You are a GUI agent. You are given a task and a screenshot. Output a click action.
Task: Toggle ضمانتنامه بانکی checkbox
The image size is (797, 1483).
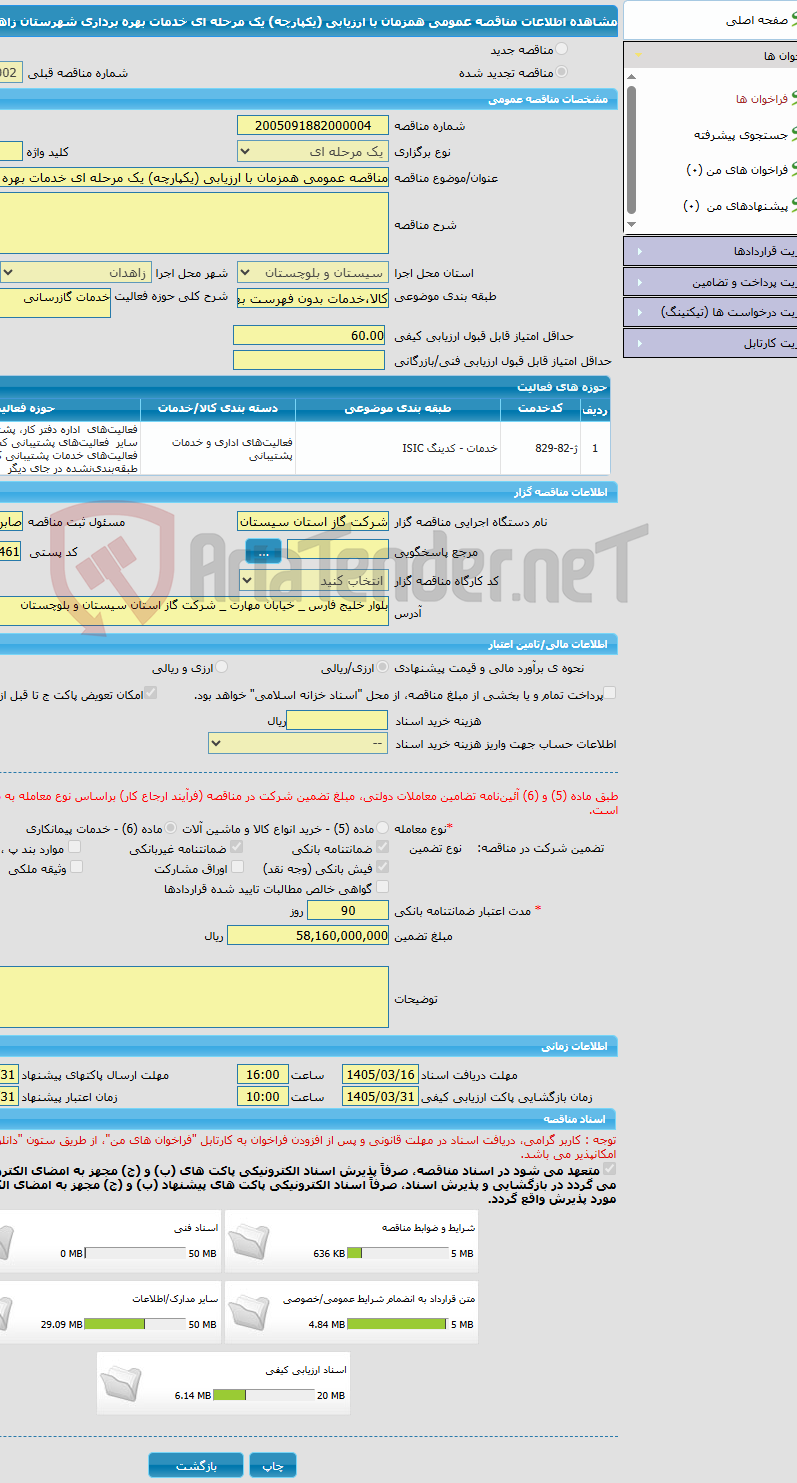[x=382, y=847]
